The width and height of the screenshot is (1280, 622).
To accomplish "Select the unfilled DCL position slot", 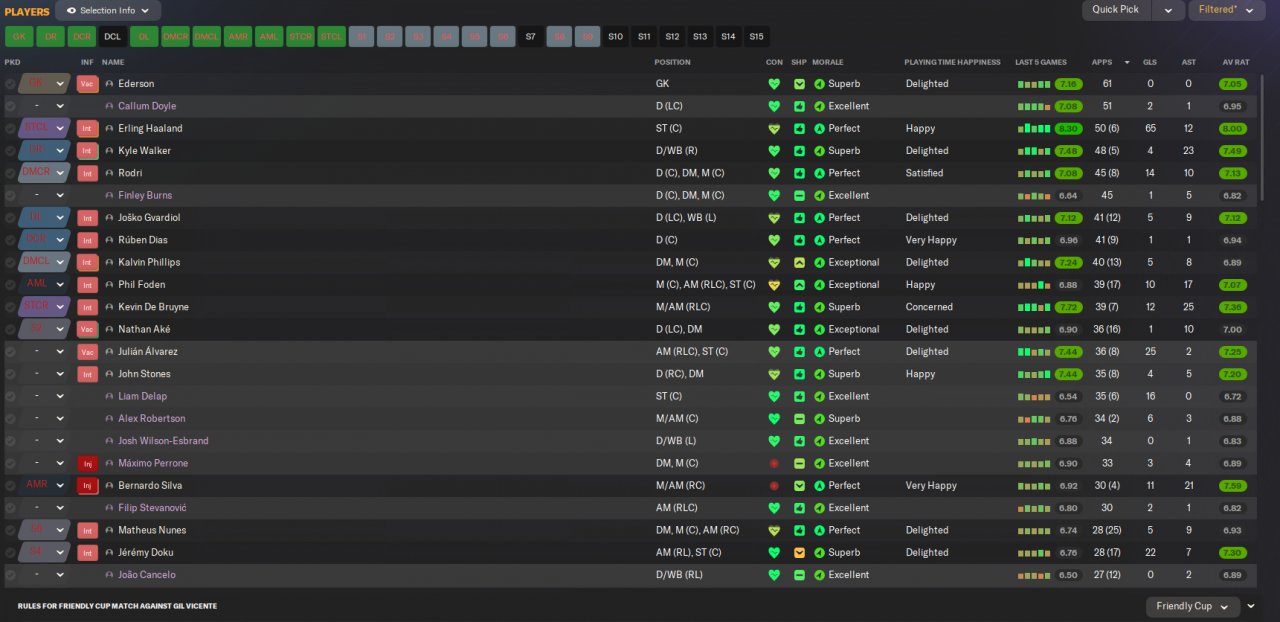I will pos(113,36).
